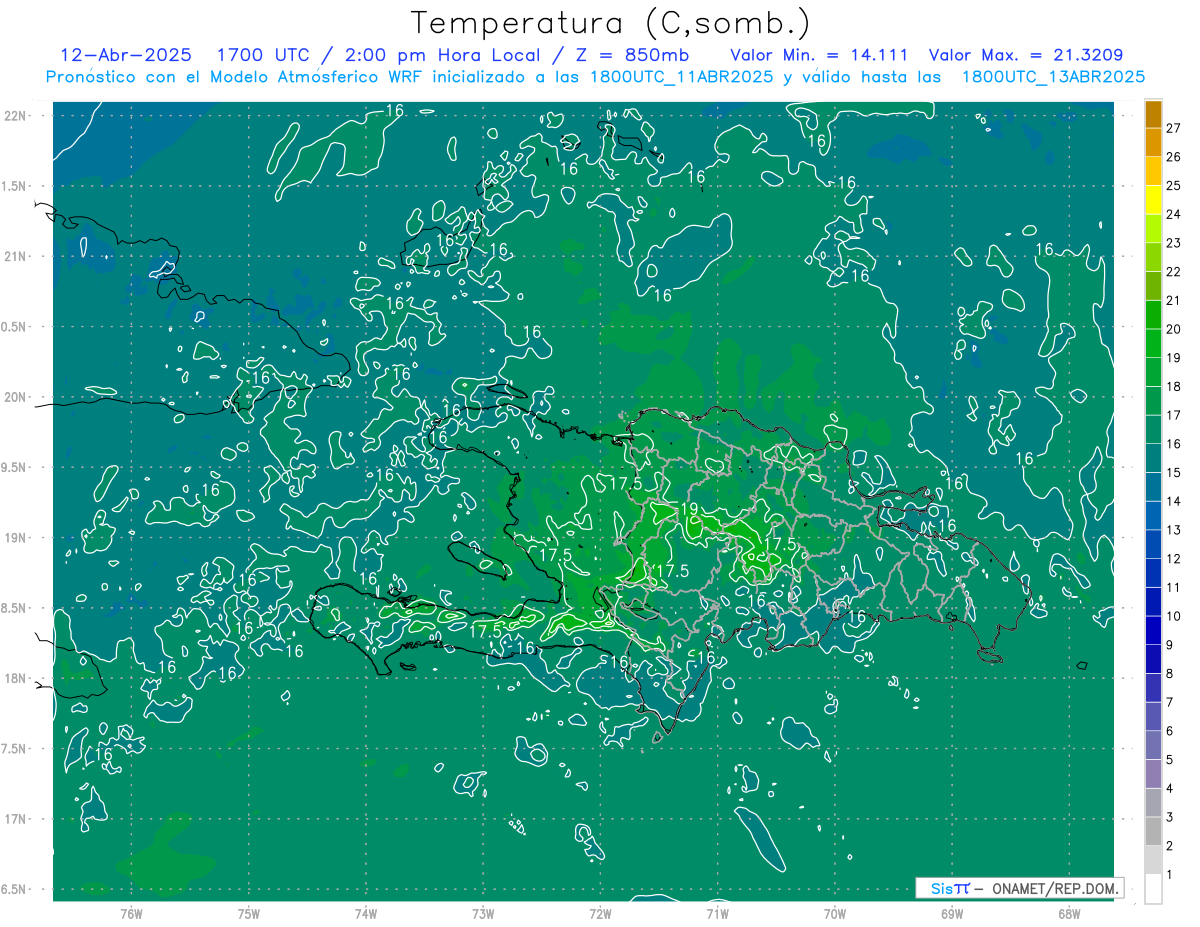Viewport: 1200px width, 927px height.
Task: Click the colorbar label "27"
Action: (1174, 127)
